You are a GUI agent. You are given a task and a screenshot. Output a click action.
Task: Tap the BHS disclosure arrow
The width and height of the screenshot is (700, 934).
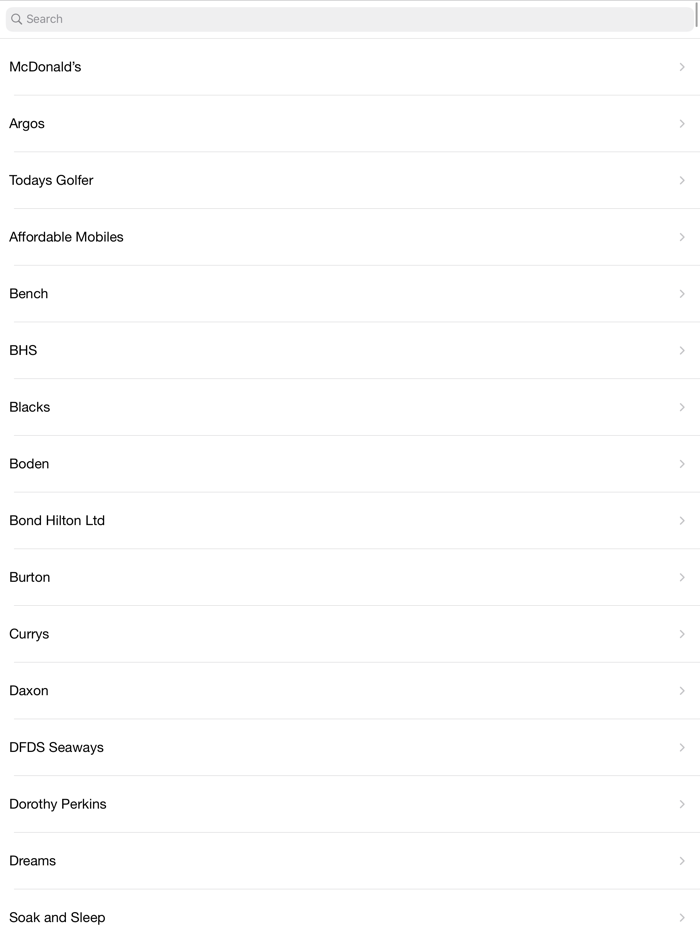682,350
